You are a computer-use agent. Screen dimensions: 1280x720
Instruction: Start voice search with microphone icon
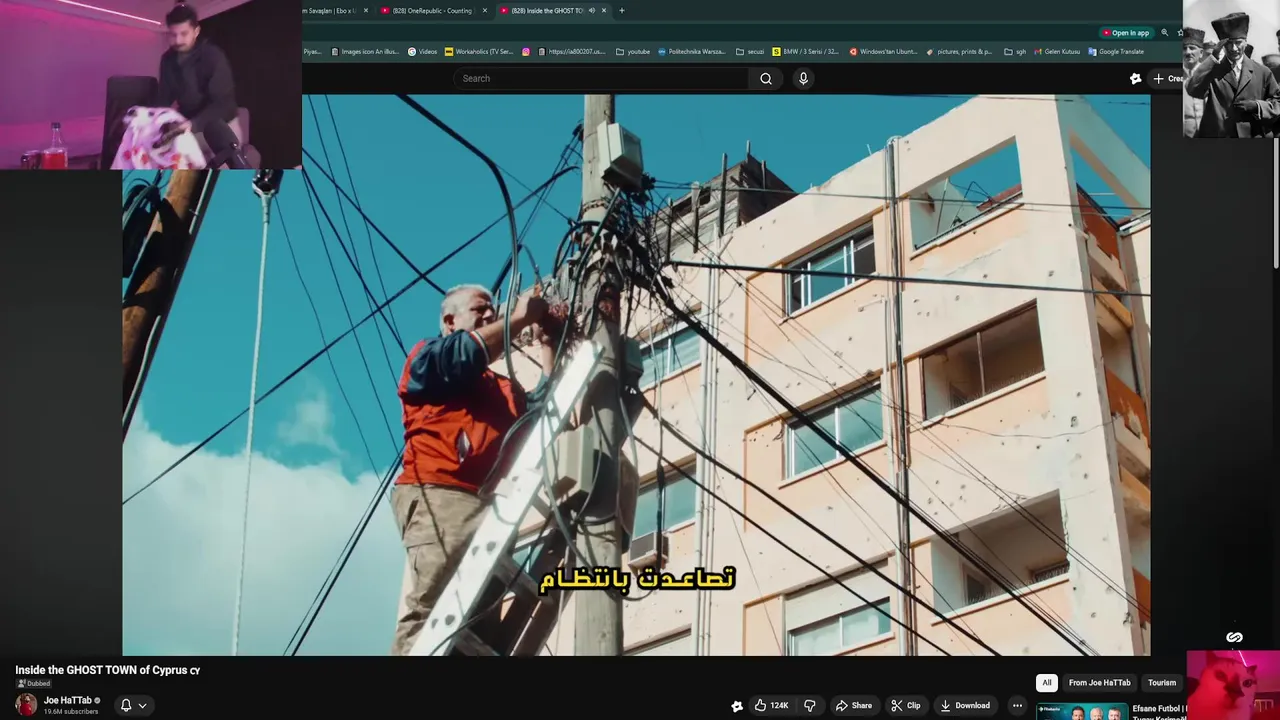coord(803,79)
